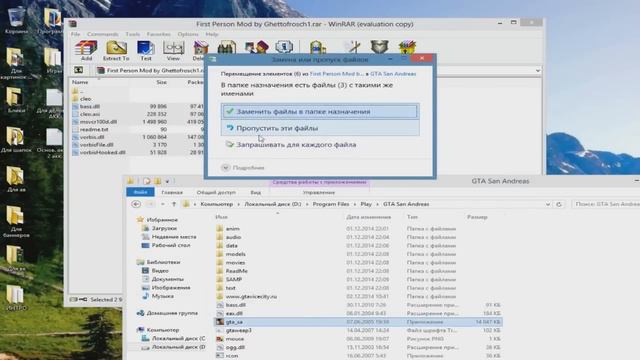
Task: Open WinRAR Commands menu
Action: click(102, 34)
